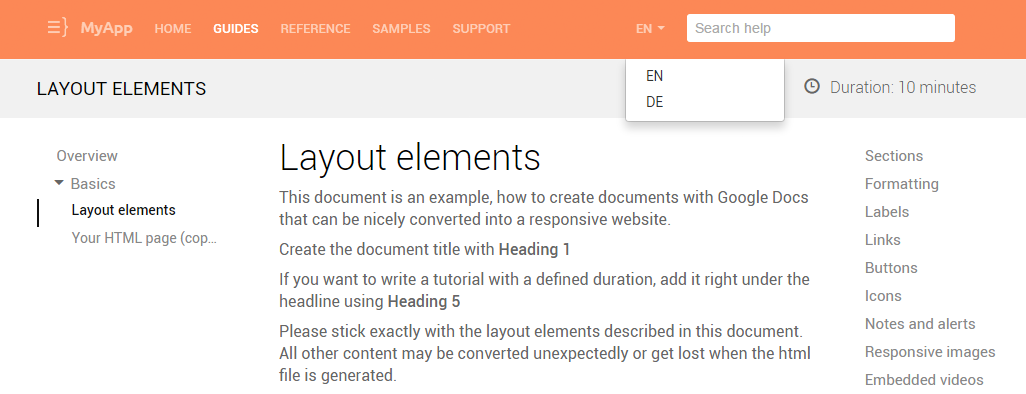Jump to the Formatting anchor link
The width and height of the screenshot is (1026, 394).
pos(902,184)
